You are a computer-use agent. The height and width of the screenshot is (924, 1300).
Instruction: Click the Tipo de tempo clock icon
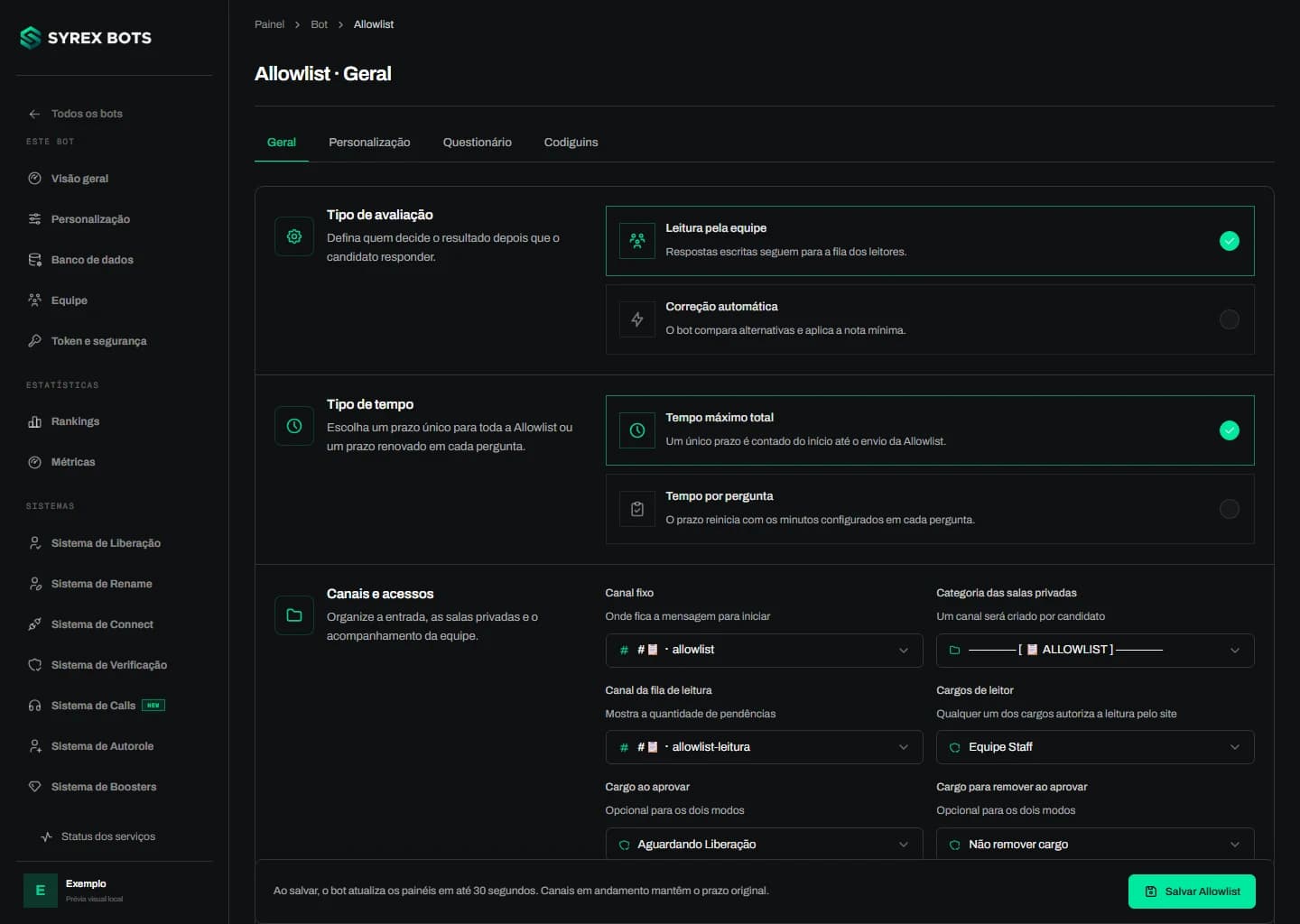tap(294, 426)
